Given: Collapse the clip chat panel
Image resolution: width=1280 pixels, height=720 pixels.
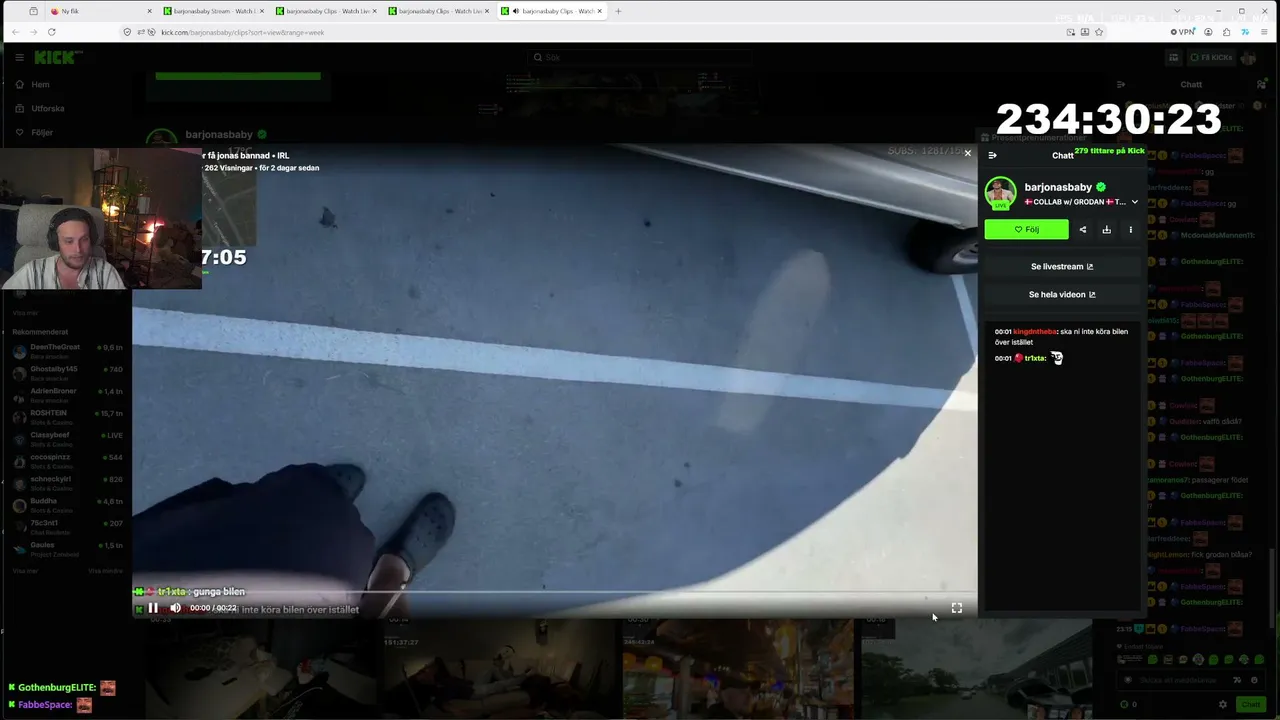Looking at the screenshot, I should [x=992, y=155].
